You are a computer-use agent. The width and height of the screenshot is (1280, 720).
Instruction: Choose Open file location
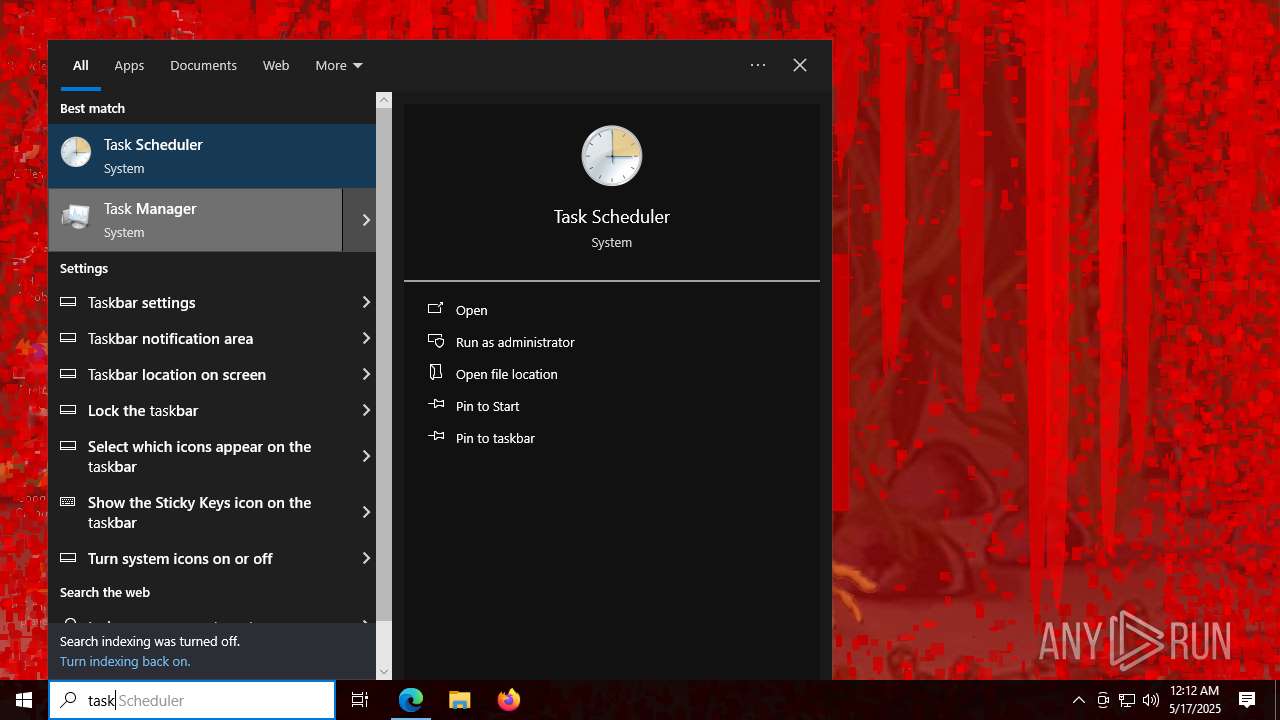pos(507,374)
